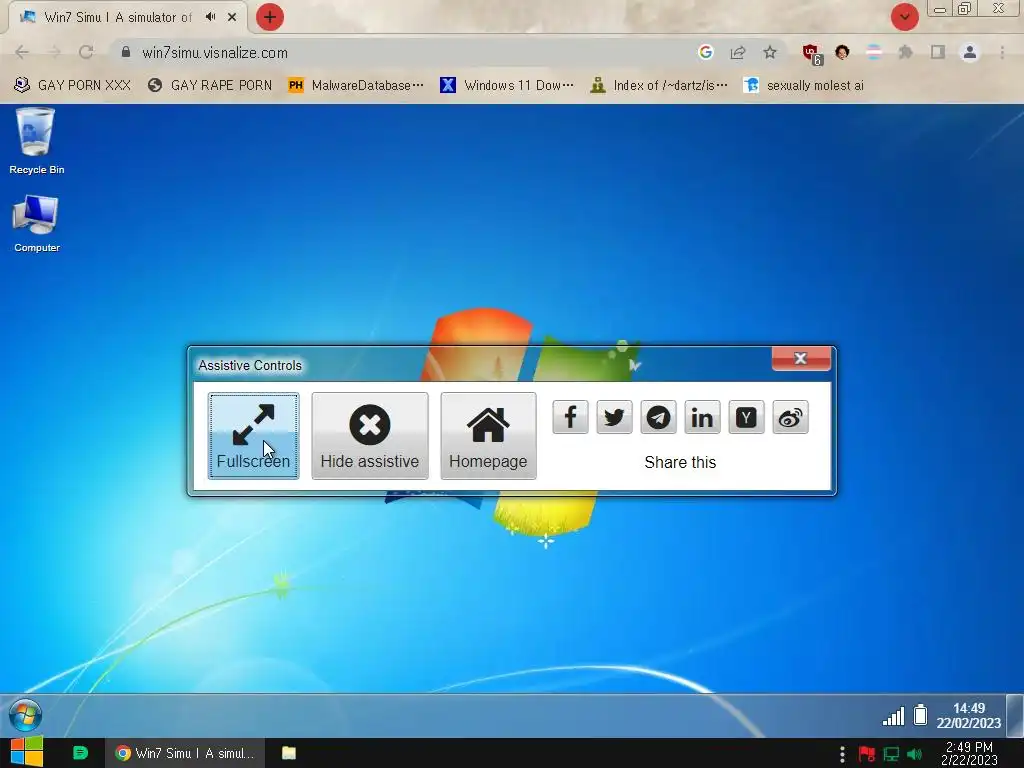Click the browser Forward arrow
1024x768 pixels.
(54, 52)
